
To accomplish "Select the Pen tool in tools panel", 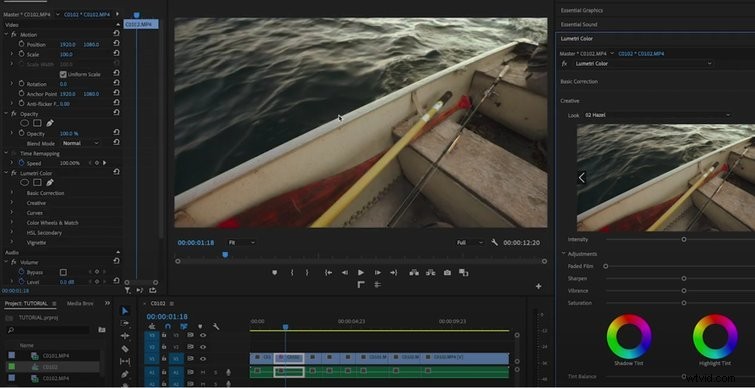I will [125, 374].
